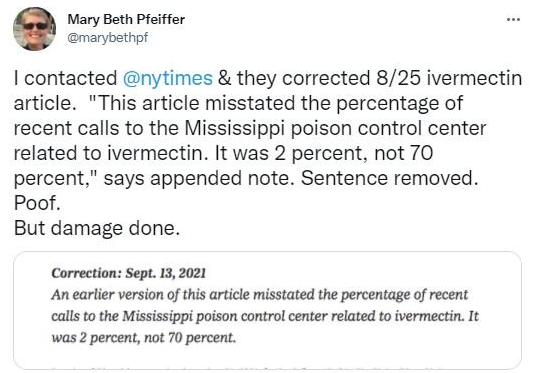Click the word 'Poof.' in the tweet
Viewport: 537px width, 373px height.
37,203
